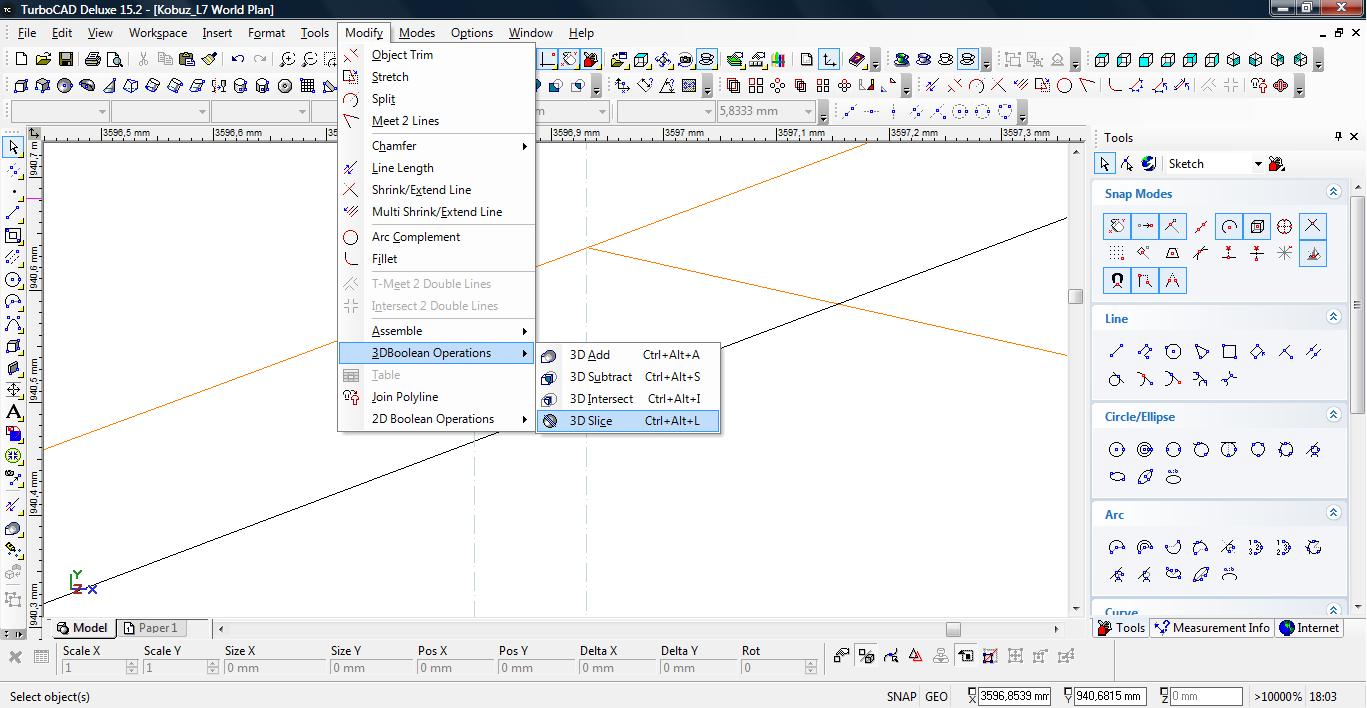Switch to the Measurement Info tab
The height and width of the screenshot is (708, 1367).
pos(1211,628)
